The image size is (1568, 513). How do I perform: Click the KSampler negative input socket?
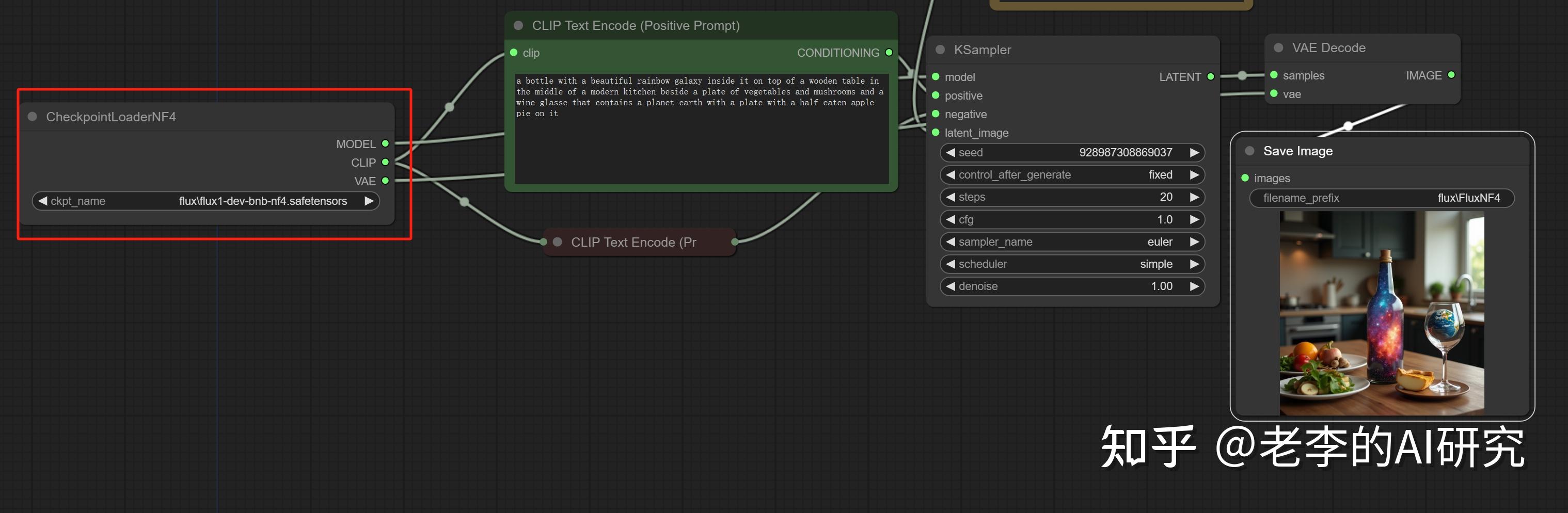pos(936,114)
